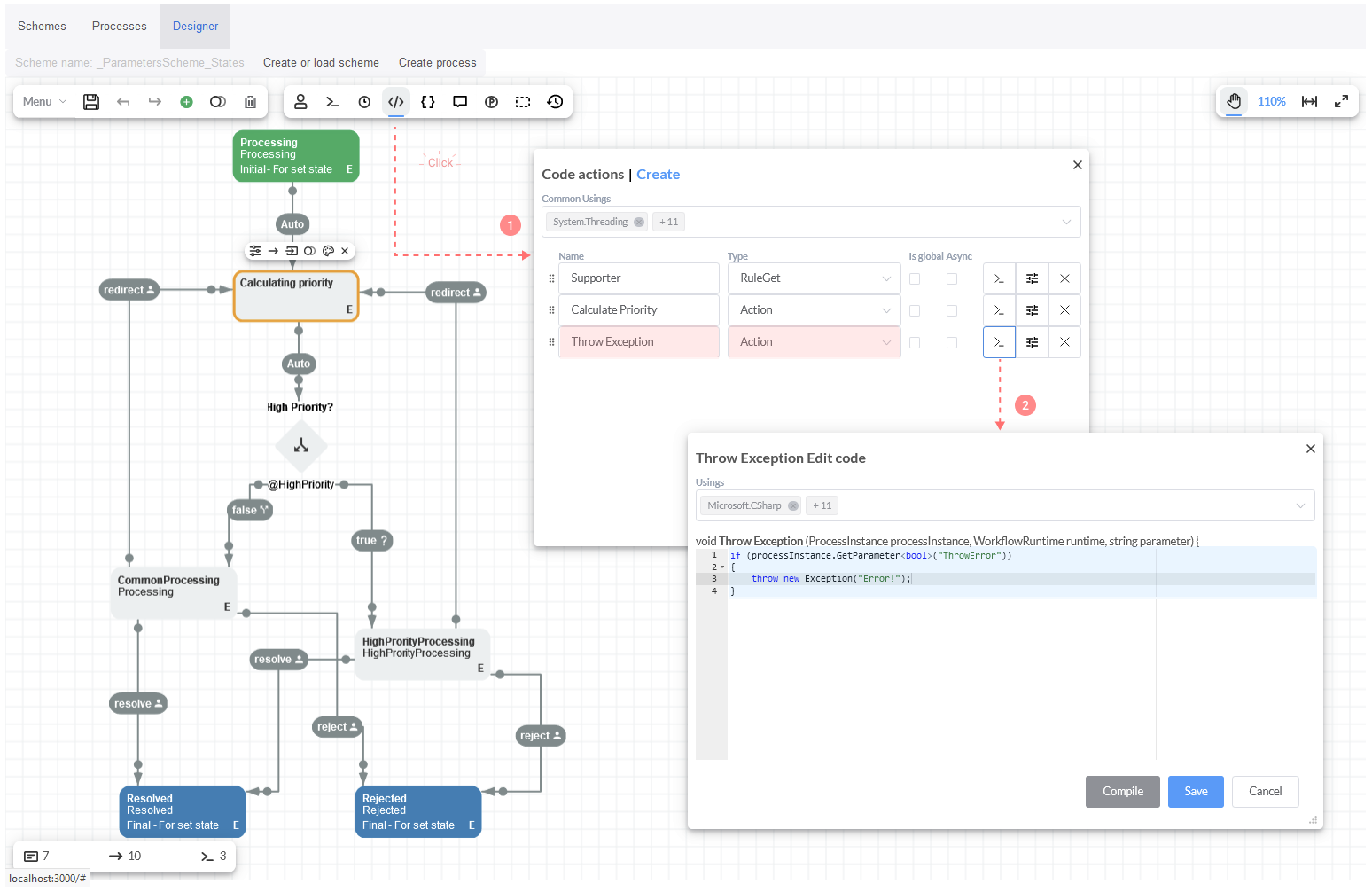The image size is (1372, 892).
Task: Fit scheme to width icon
Action: click(x=1309, y=102)
